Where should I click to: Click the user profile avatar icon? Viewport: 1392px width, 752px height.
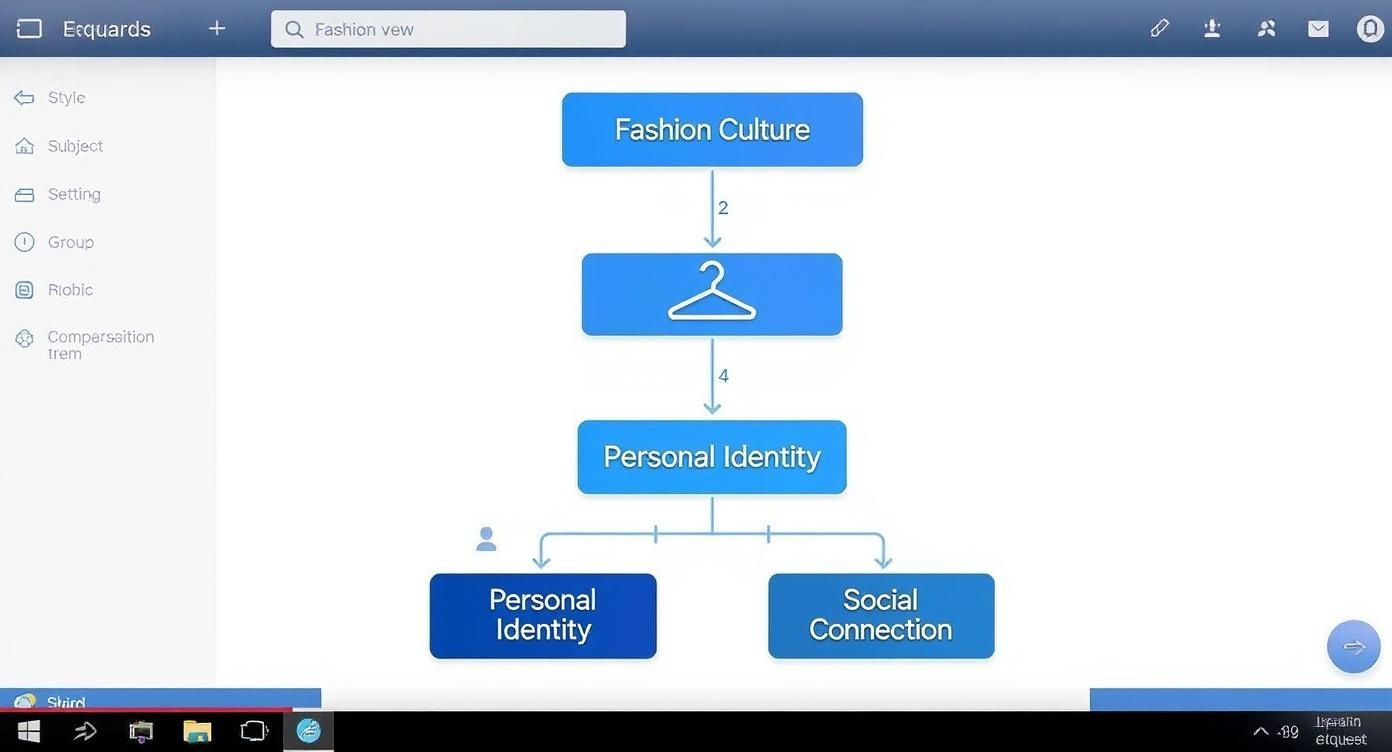1369,28
